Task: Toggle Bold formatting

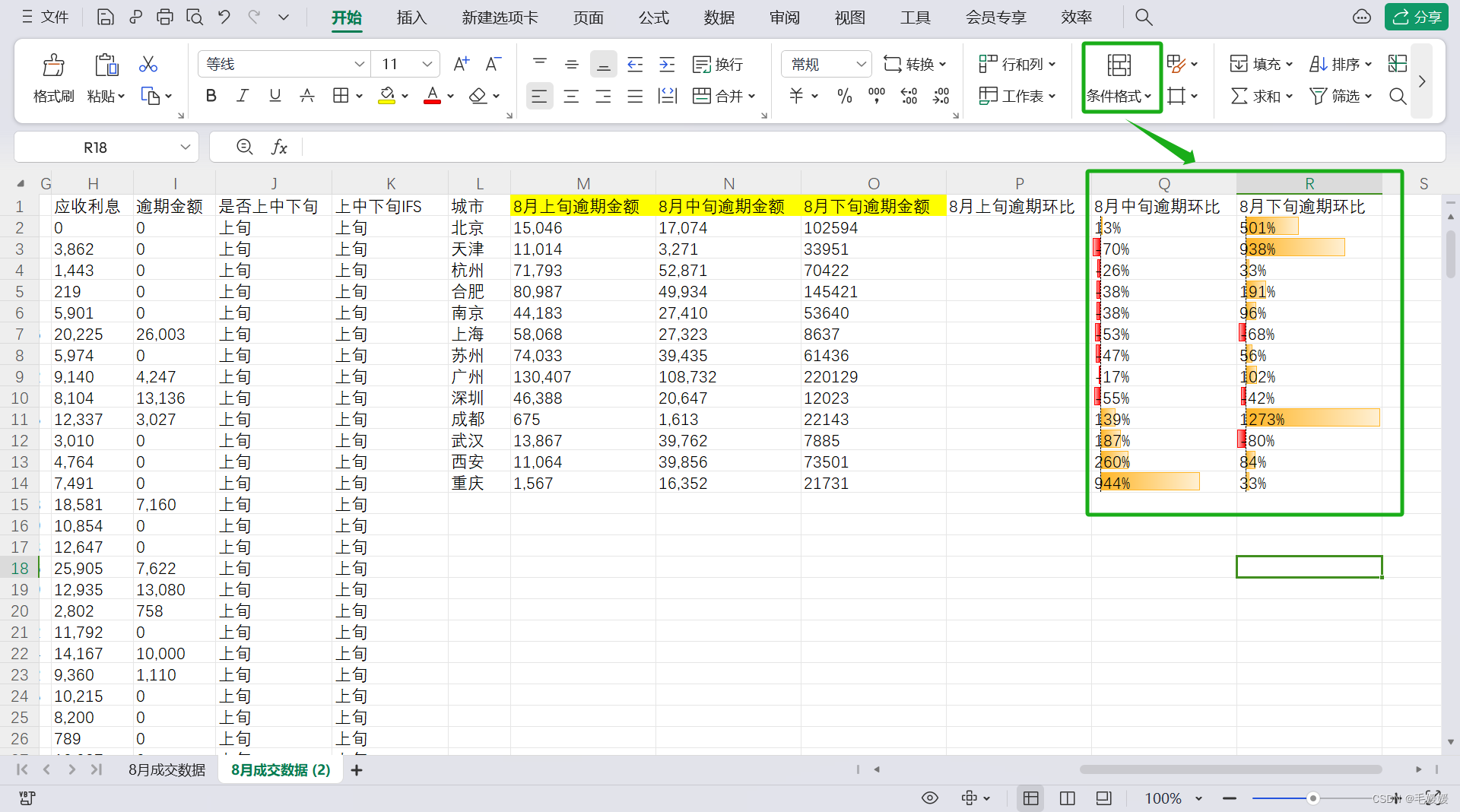Action: [211, 96]
